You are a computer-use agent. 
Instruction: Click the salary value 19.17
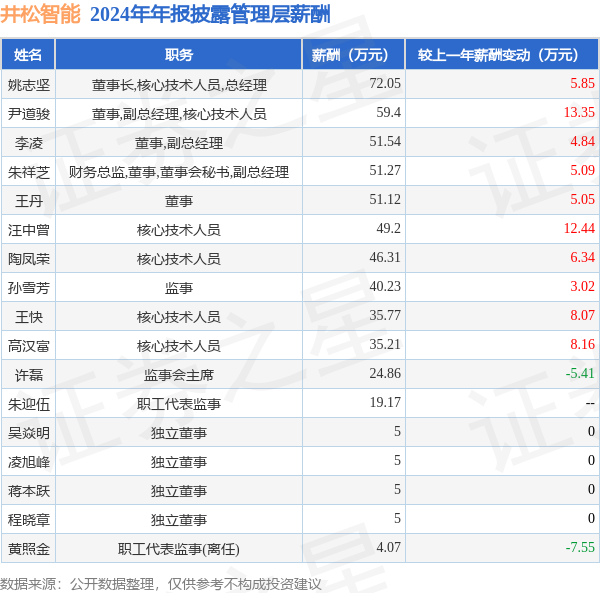click(385, 402)
